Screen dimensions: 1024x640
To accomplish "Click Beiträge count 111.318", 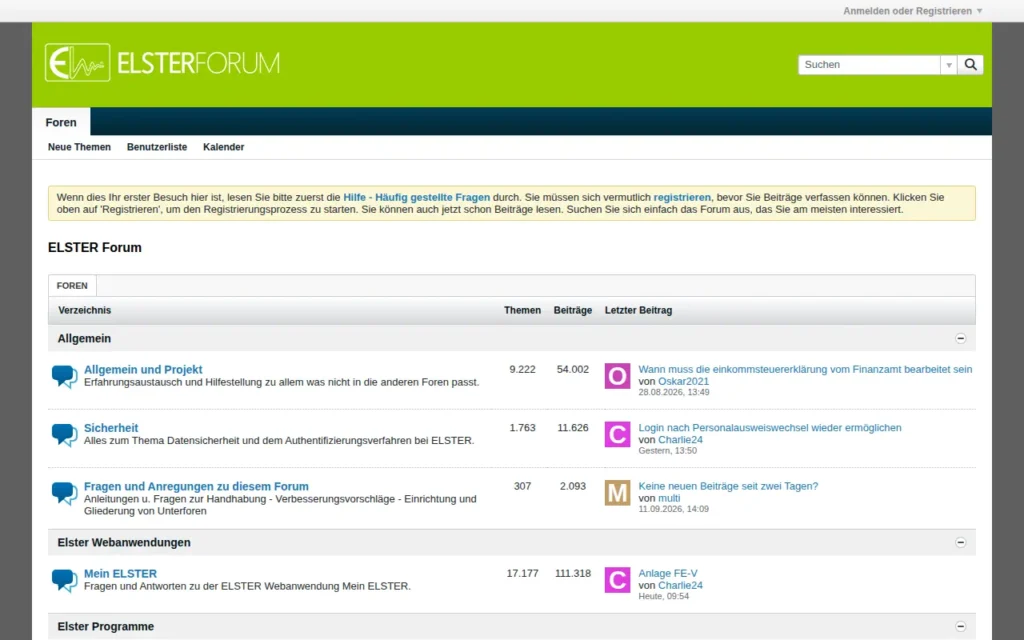I will [573, 573].
